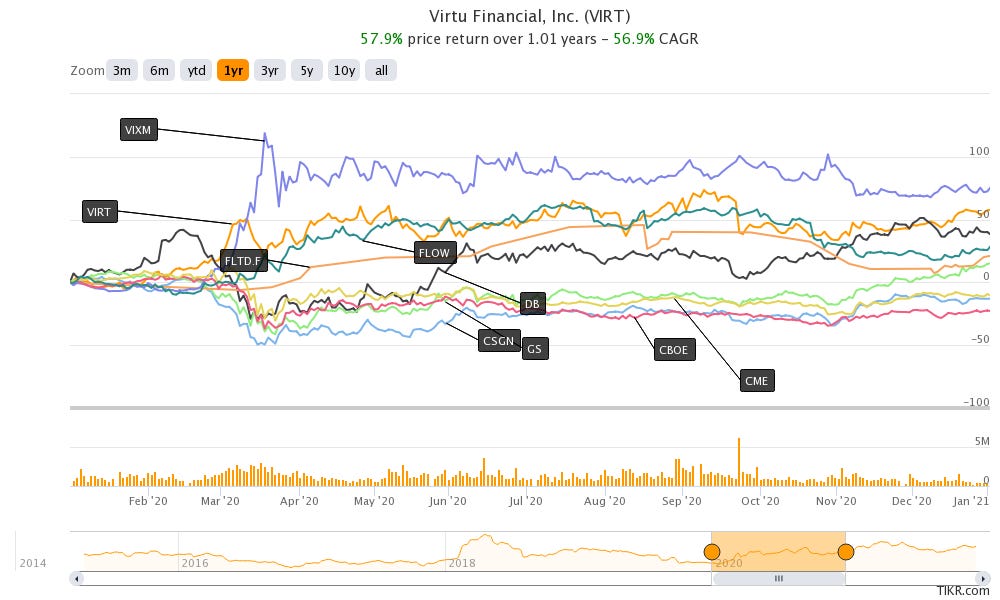Select the CME series label

[x=757, y=381]
